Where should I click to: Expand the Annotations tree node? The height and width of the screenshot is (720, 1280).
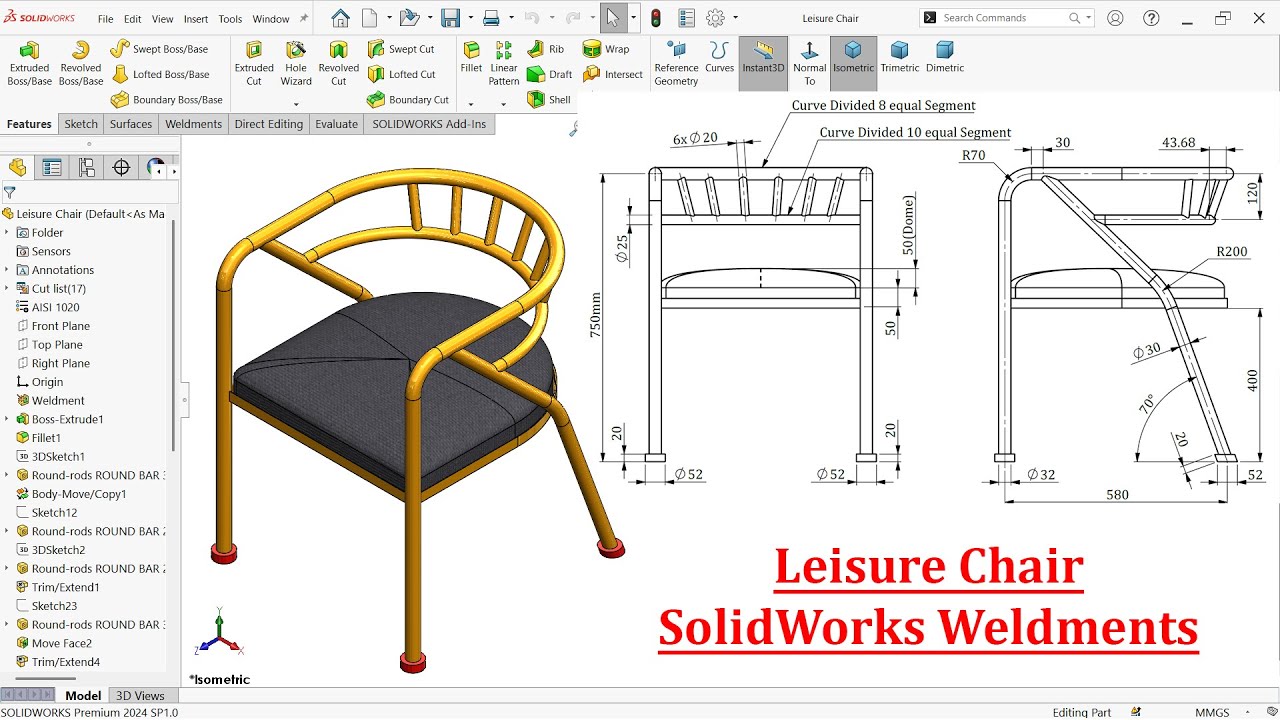click(x=6, y=270)
